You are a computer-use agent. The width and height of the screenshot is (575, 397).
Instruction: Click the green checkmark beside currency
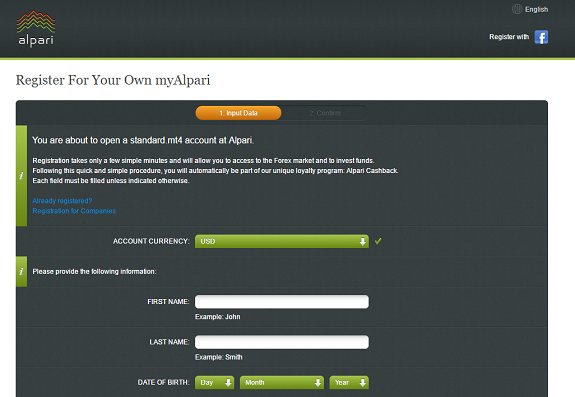pyautogui.click(x=378, y=241)
